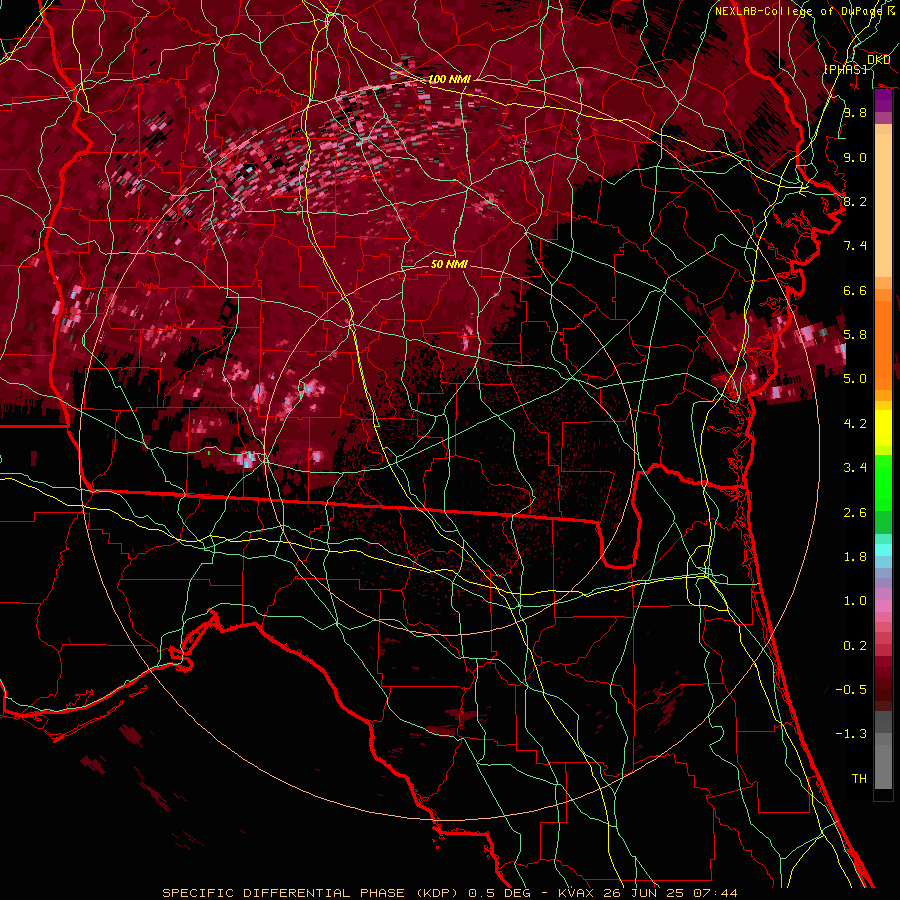Click the 3.4 legend value
900x900 pixels.
(x=855, y=468)
